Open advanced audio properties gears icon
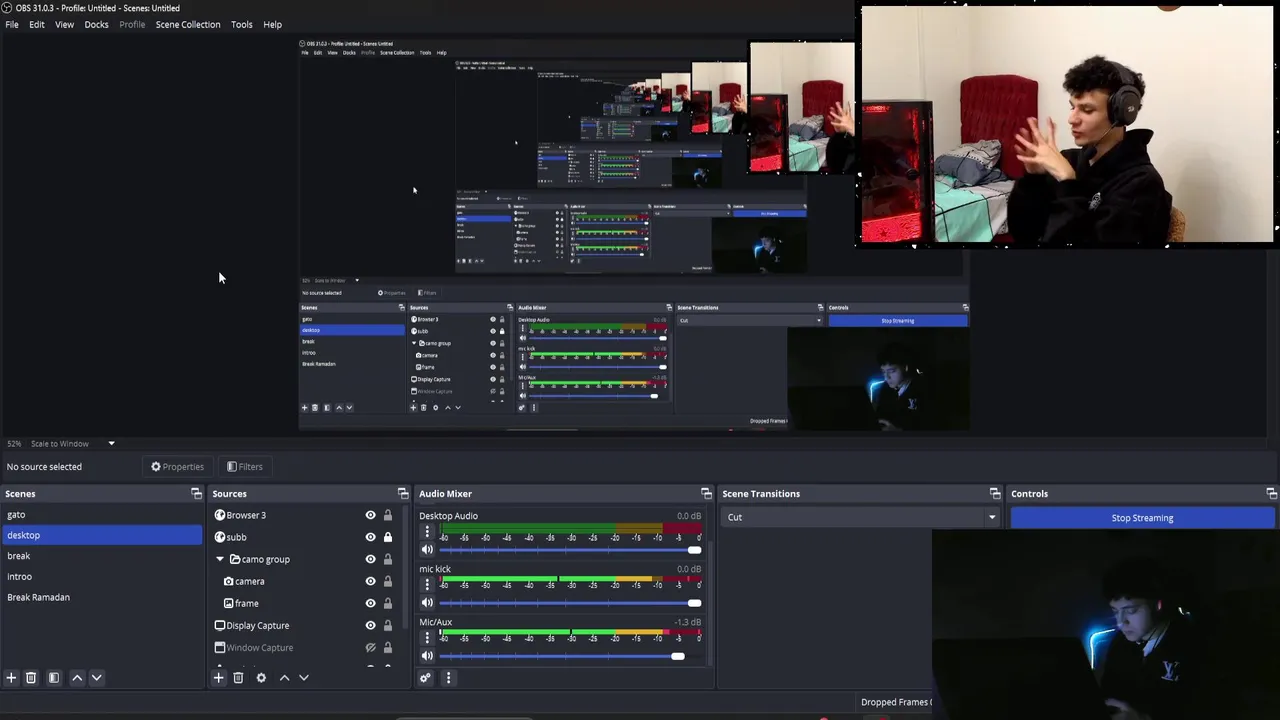This screenshot has width=1280, height=720. (425, 677)
